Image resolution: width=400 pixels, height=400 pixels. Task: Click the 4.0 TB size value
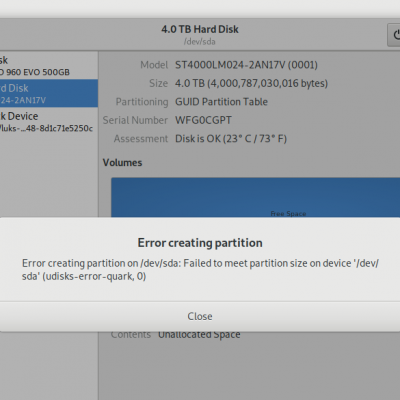pos(251,83)
